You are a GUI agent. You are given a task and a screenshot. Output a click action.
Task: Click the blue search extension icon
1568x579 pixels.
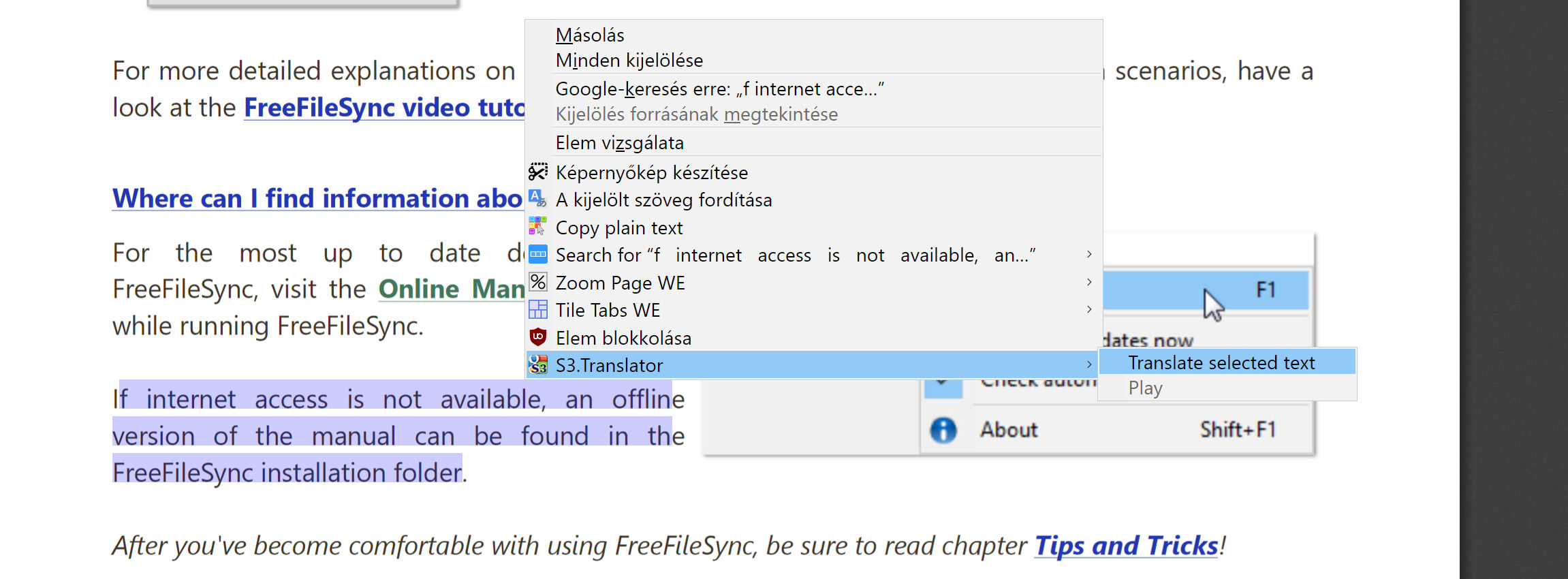[538, 255]
